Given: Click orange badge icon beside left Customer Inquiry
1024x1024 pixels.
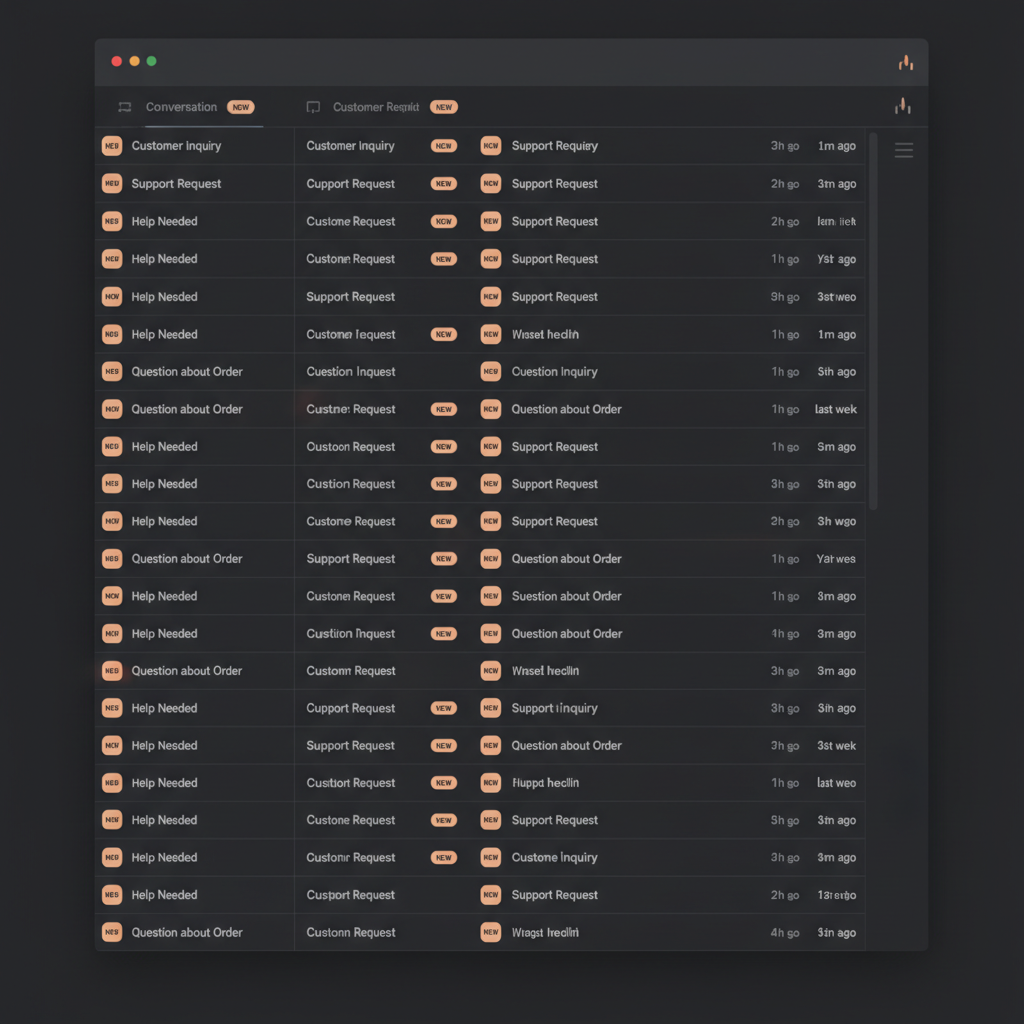Looking at the screenshot, I should point(112,146).
